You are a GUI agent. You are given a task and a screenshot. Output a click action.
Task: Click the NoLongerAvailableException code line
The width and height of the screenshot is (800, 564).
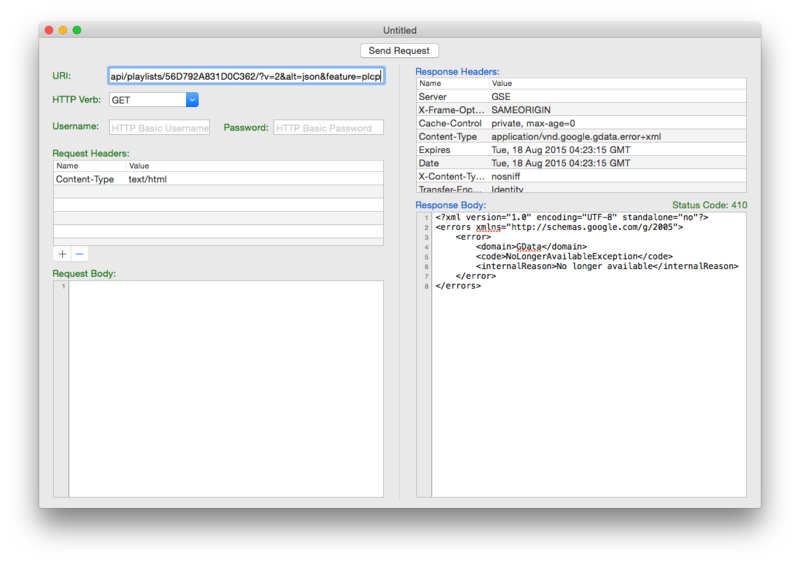[574, 256]
